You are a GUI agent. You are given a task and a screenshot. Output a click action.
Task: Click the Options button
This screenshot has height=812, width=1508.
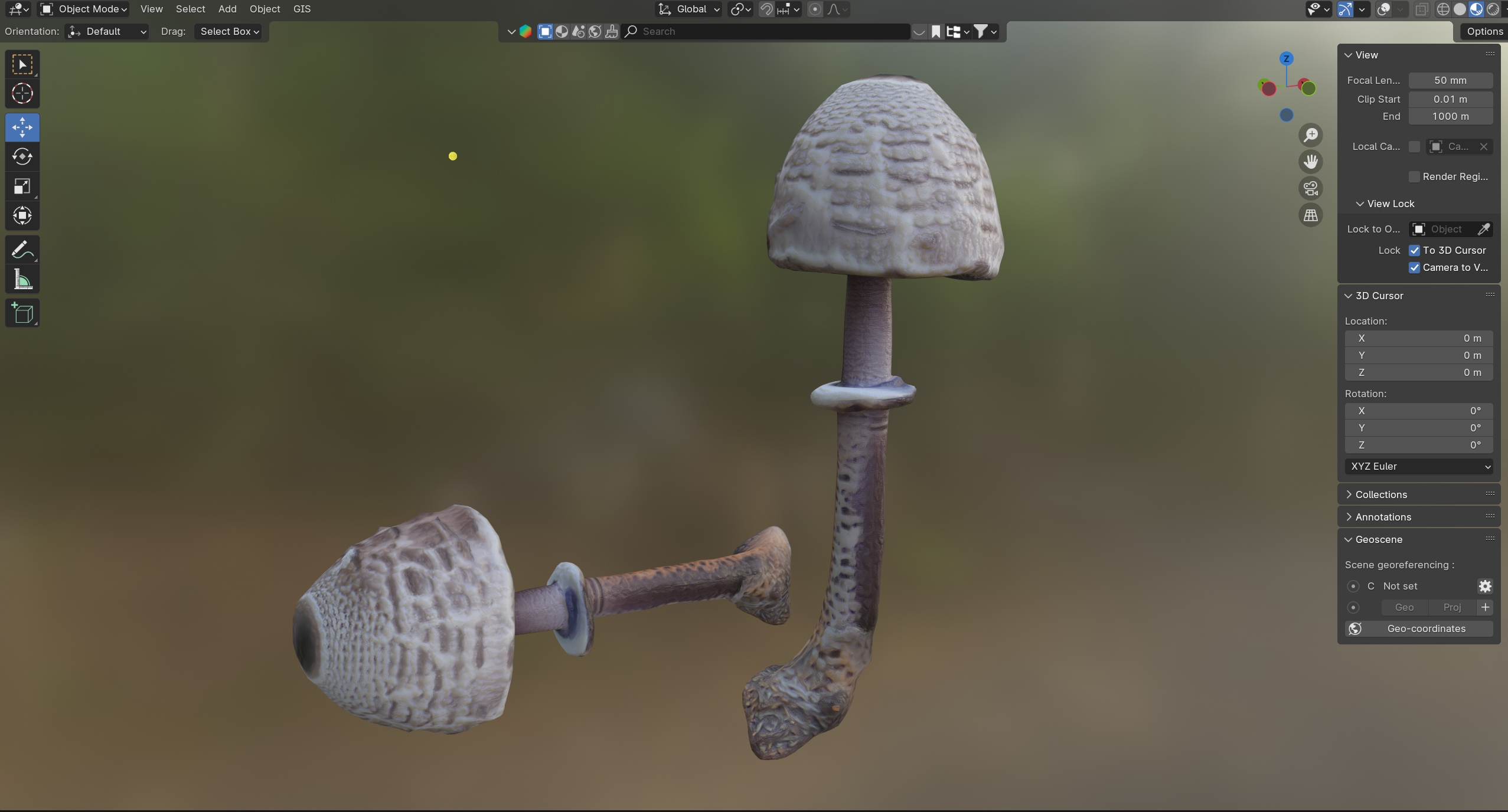pos(1484,31)
